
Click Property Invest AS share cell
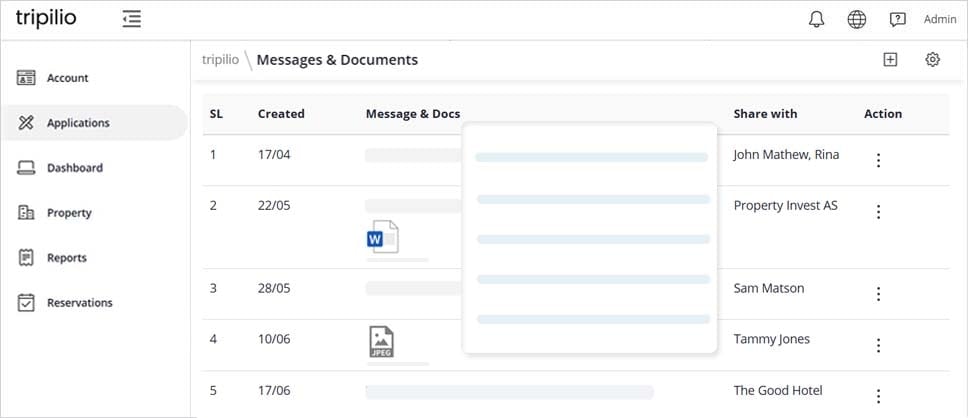785,206
